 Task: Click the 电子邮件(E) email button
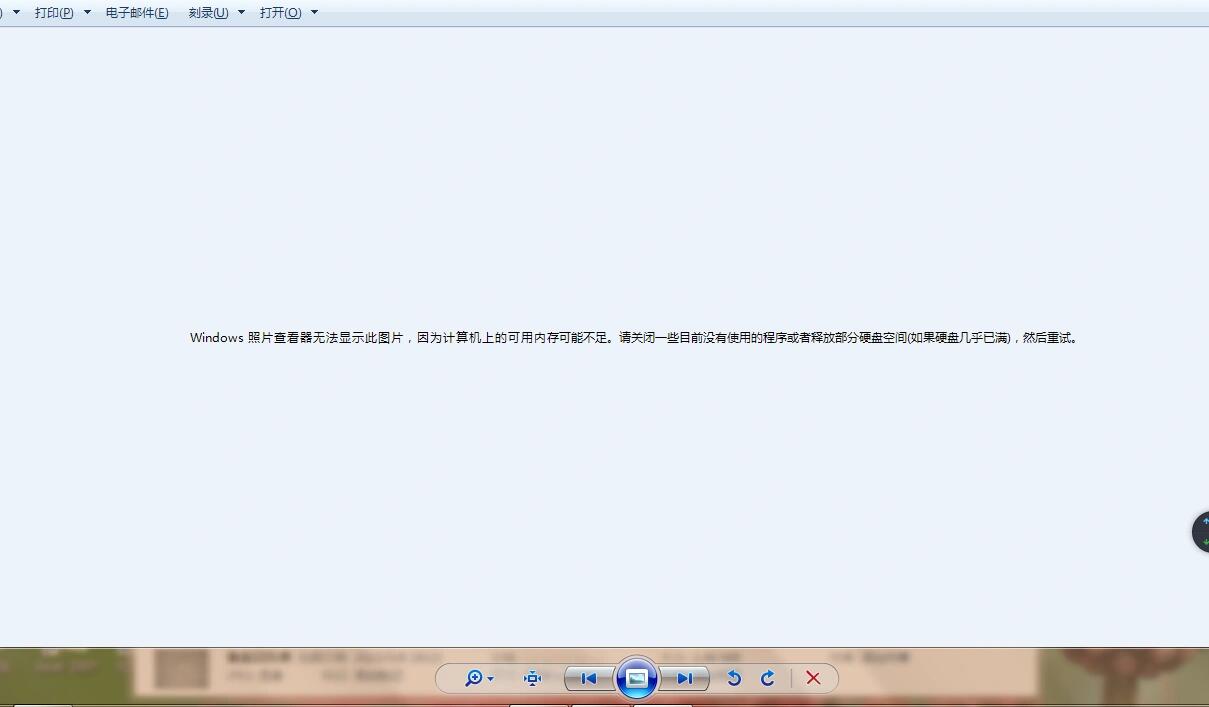(137, 13)
